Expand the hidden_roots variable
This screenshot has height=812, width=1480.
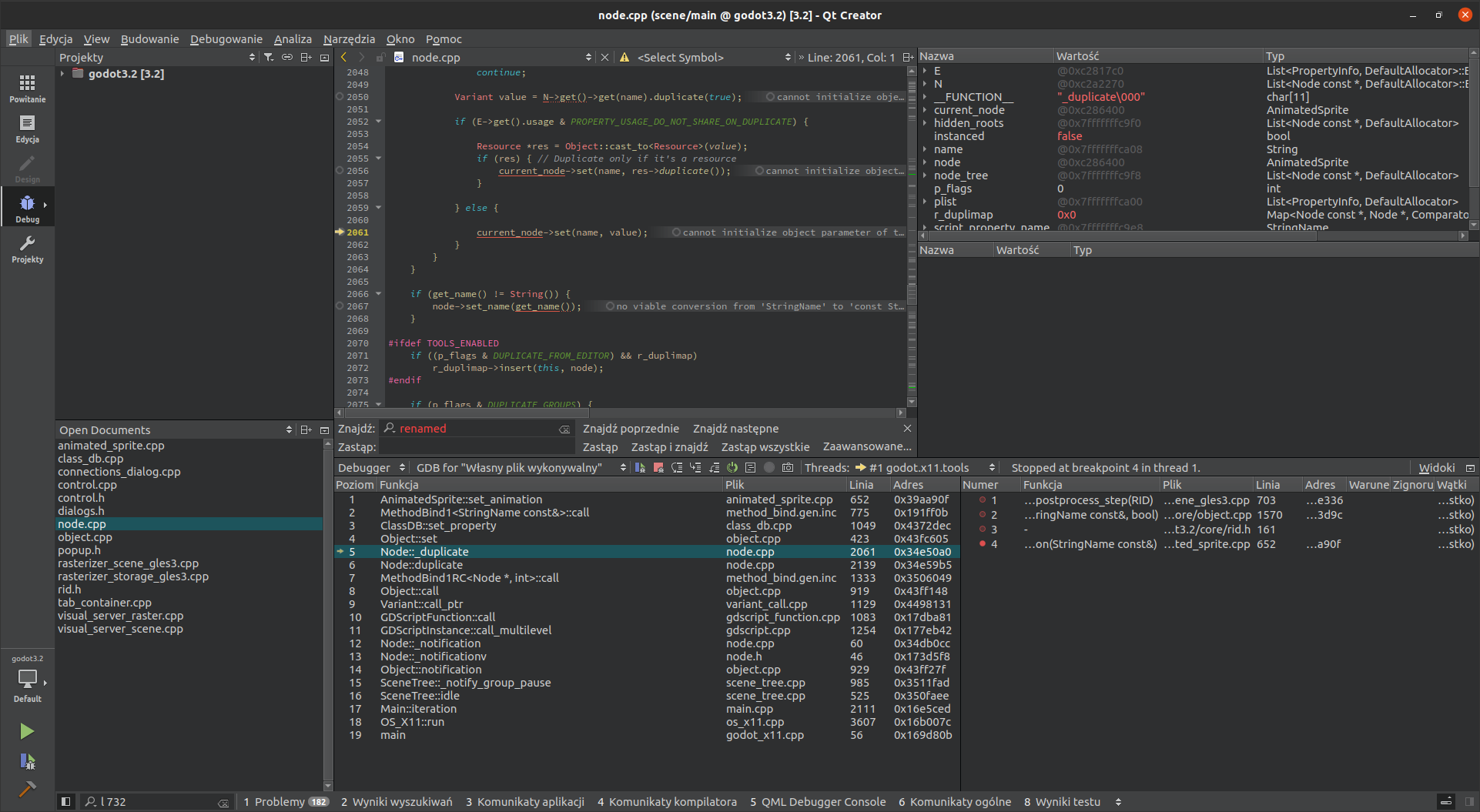click(925, 123)
